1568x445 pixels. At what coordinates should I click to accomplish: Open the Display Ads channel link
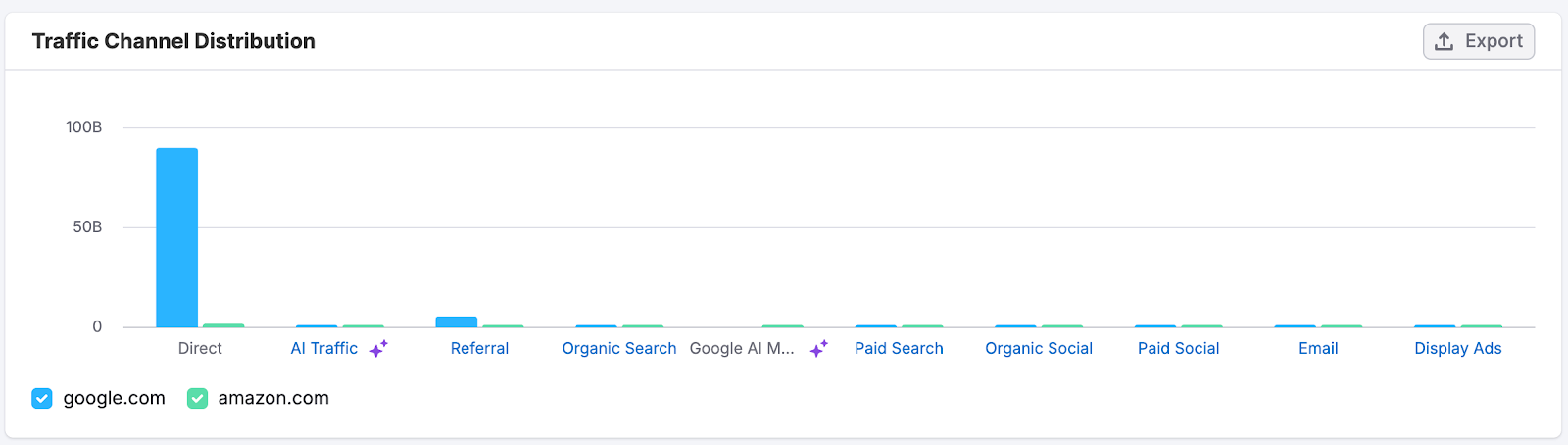coord(1457,348)
